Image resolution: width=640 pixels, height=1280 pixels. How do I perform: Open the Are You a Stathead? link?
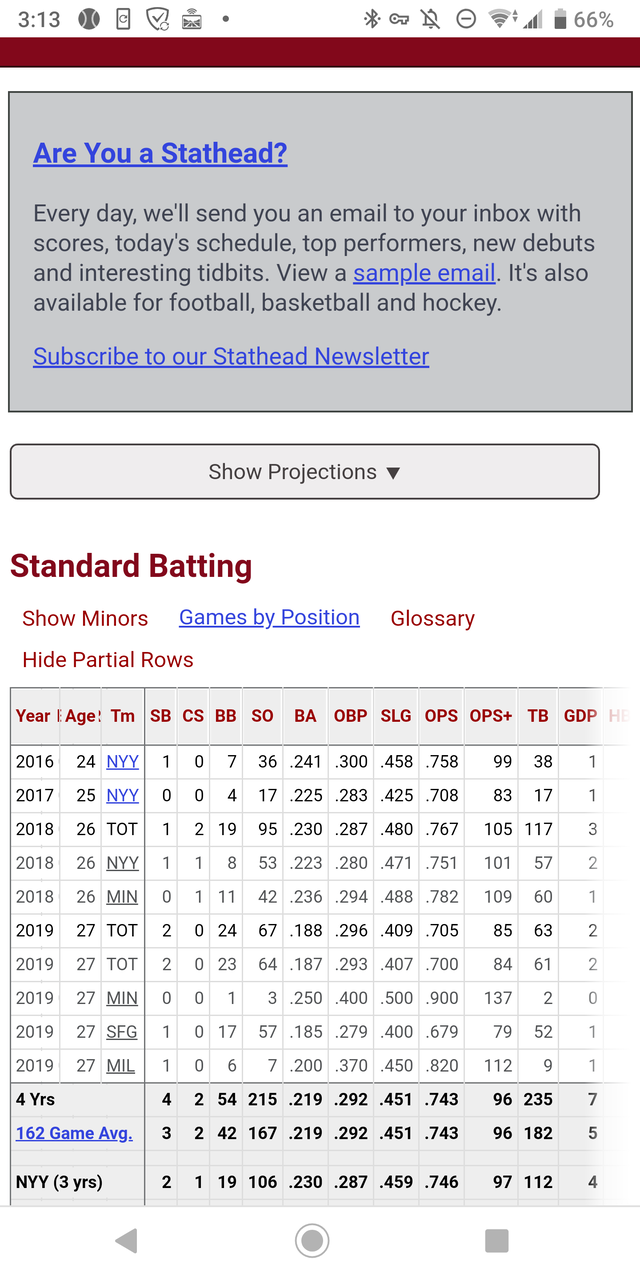[x=160, y=153]
